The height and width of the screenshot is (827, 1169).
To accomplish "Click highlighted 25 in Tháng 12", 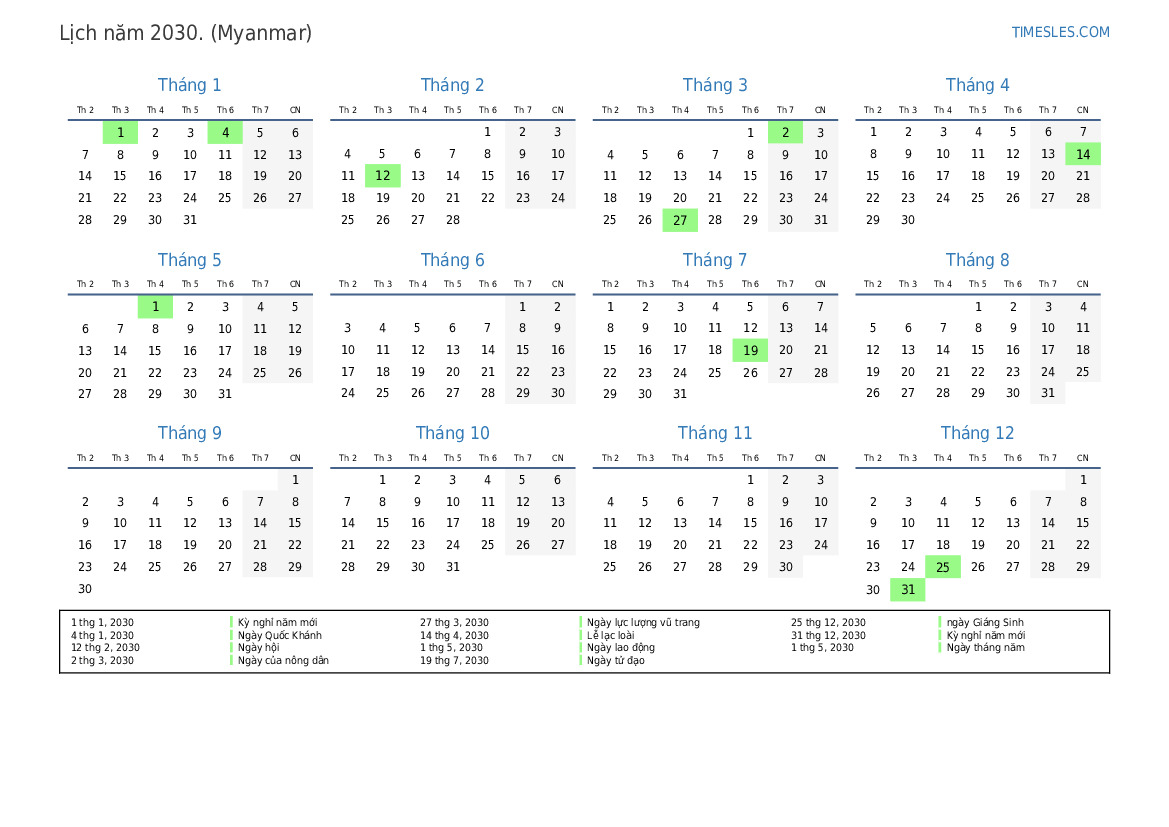I will pyautogui.click(x=943, y=567).
